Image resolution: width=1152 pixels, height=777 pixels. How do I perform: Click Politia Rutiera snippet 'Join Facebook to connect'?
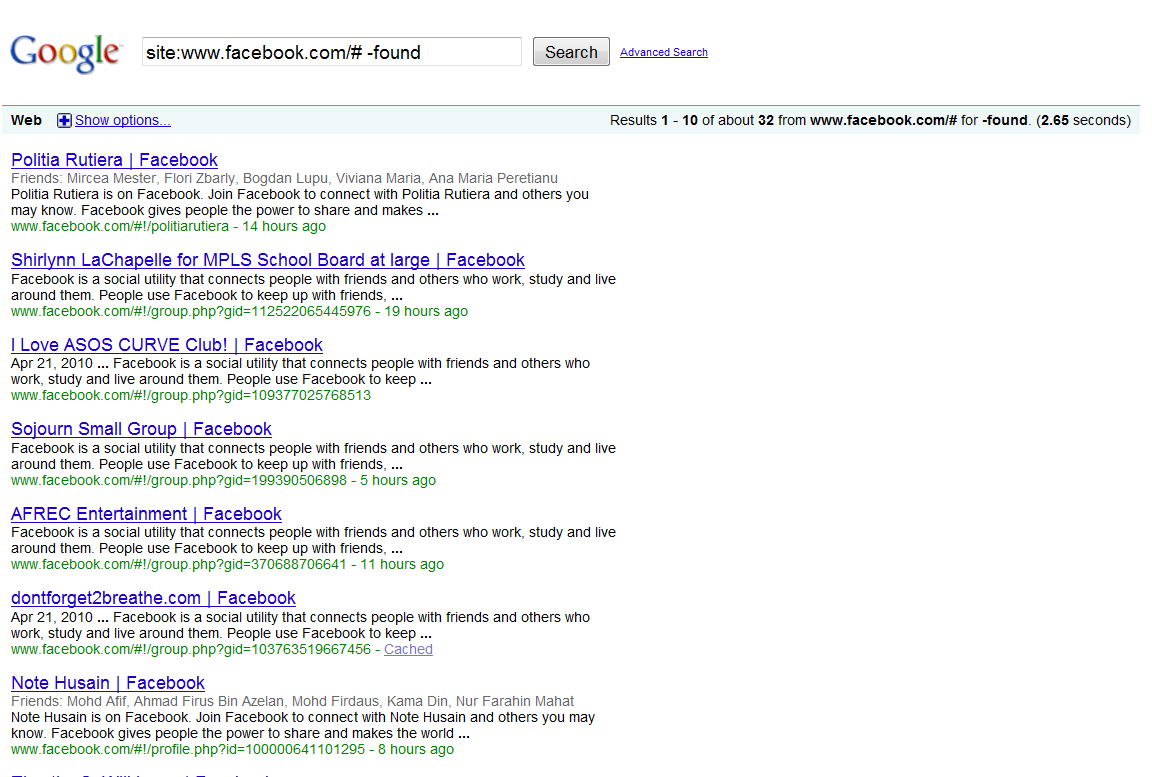coord(300,203)
